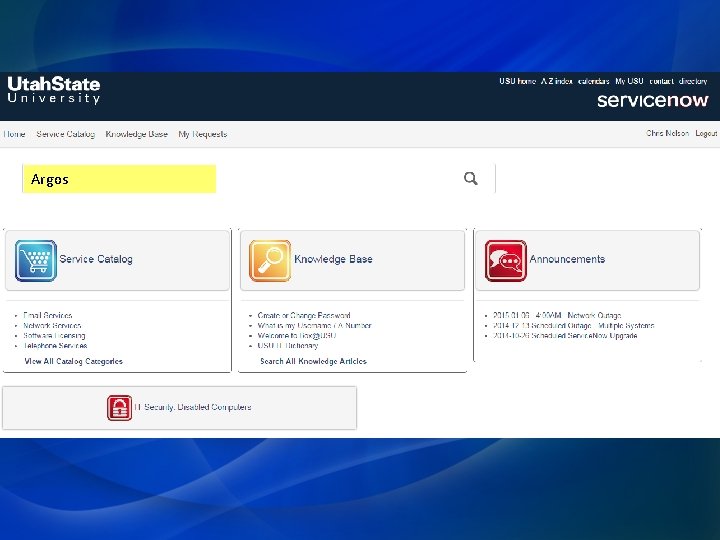Click View All Catalog Categories
The height and width of the screenshot is (540, 720).
pyautogui.click(x=73, y=361)
